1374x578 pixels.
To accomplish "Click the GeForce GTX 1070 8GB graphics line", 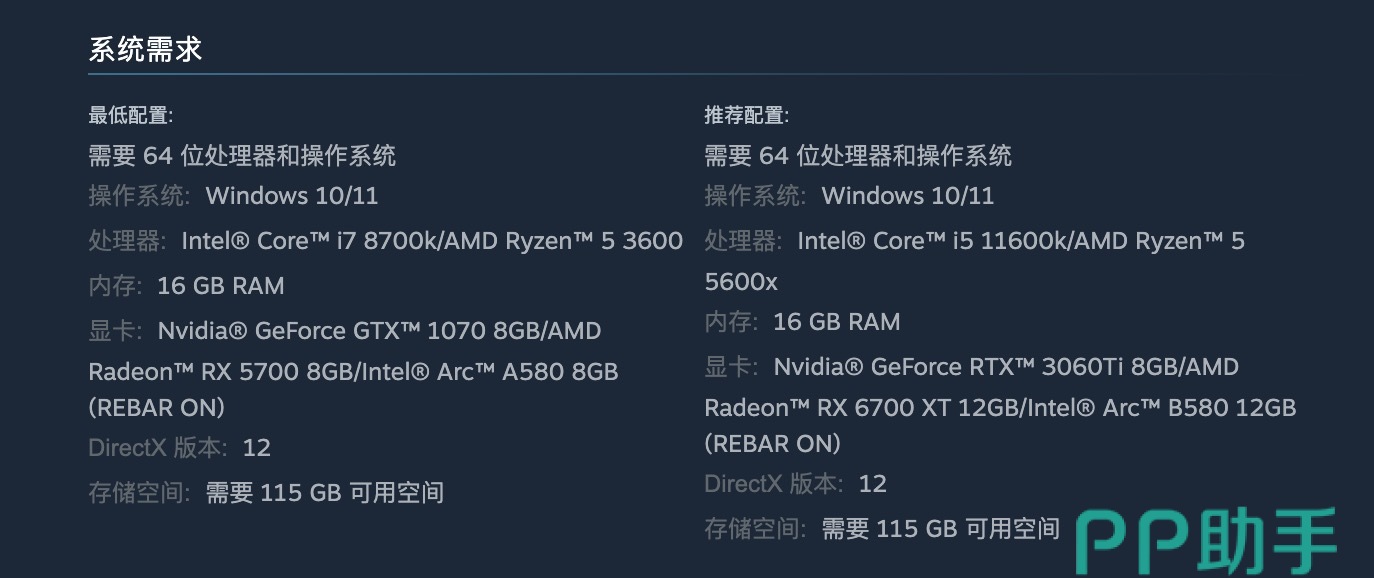I will tap(379, 331).
